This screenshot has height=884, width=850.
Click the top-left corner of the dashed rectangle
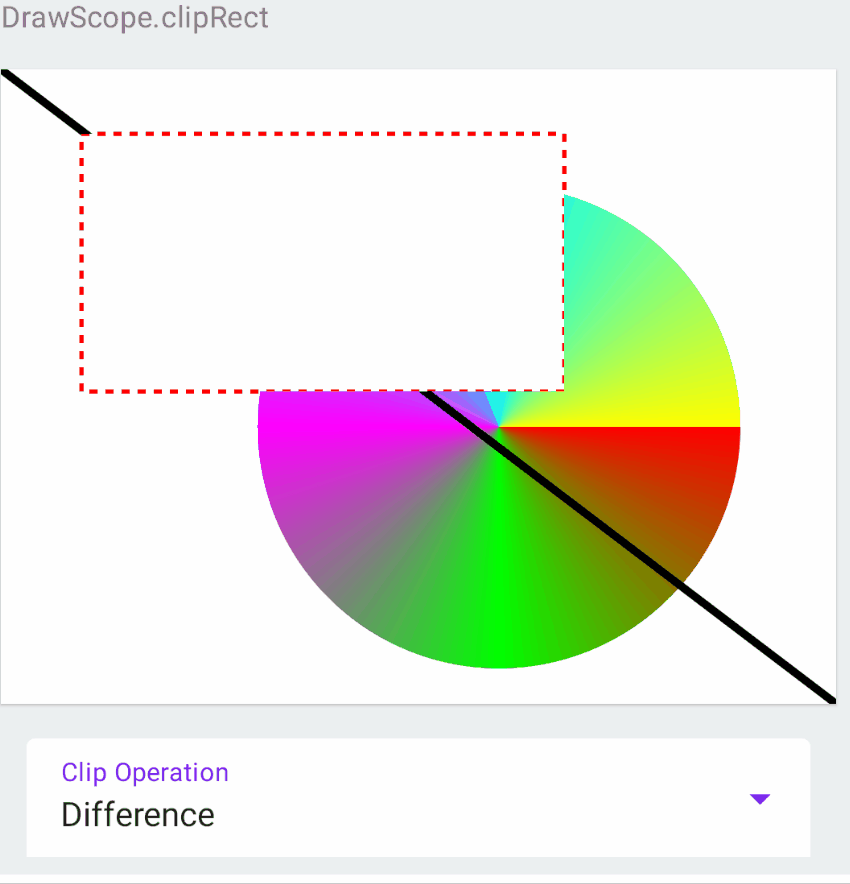click(x=82, y=131)
